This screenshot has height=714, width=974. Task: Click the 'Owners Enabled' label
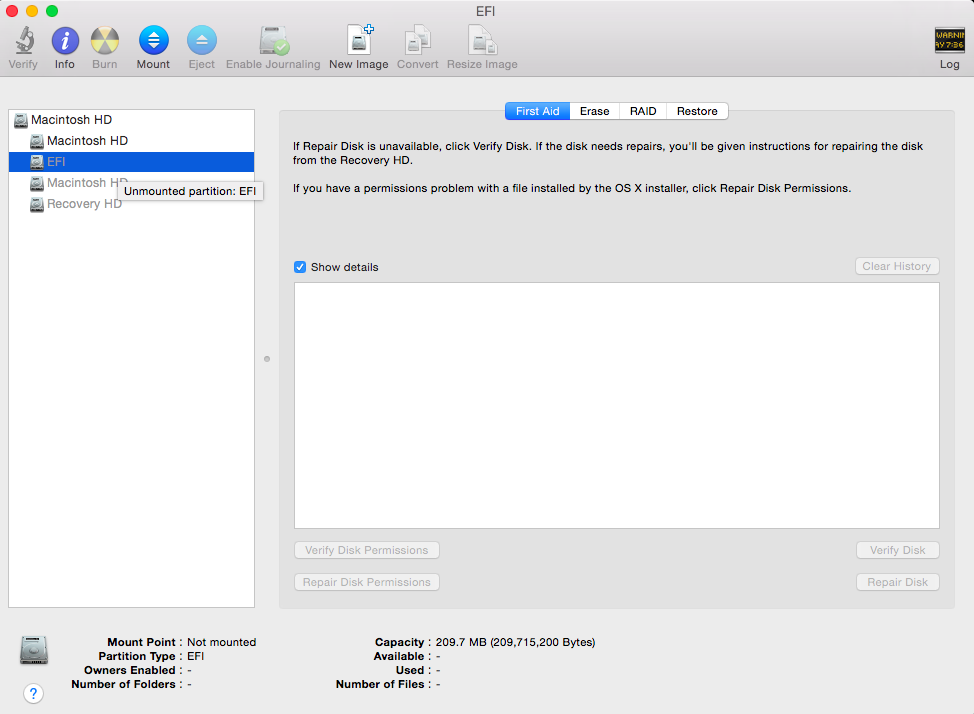tap(130, 670)
